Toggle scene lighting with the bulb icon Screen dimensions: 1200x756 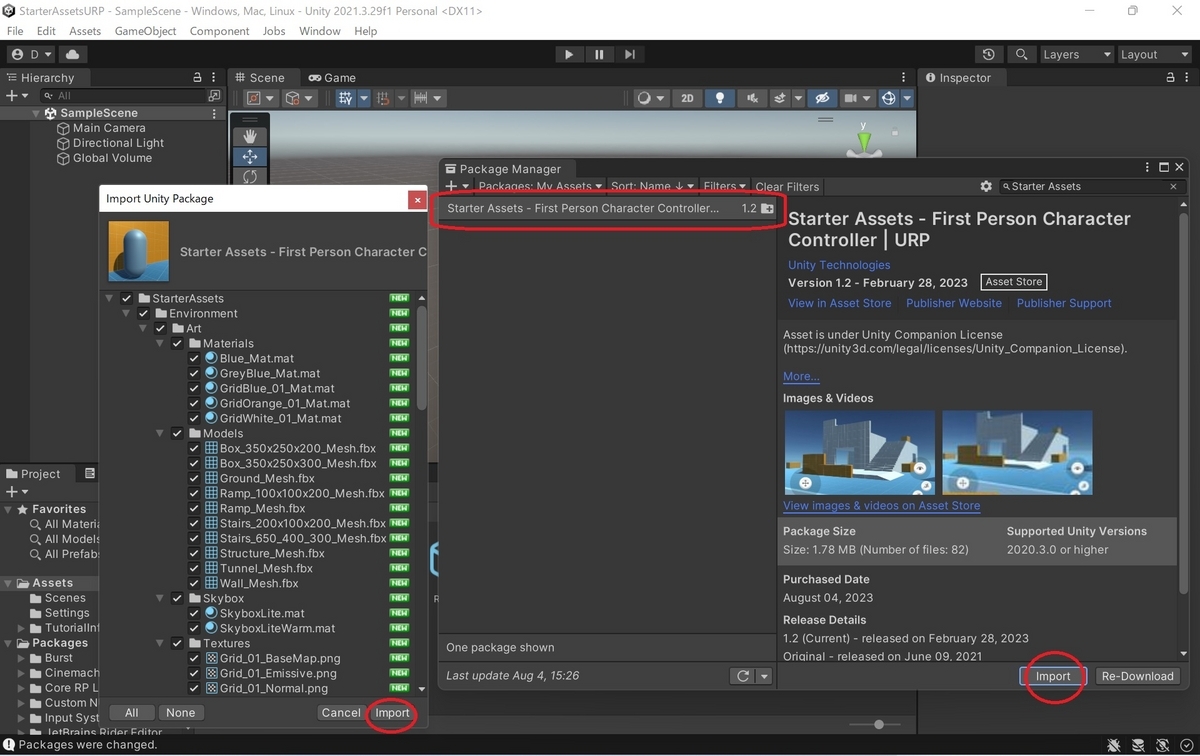pyautogui.click(x=723, y=97)
